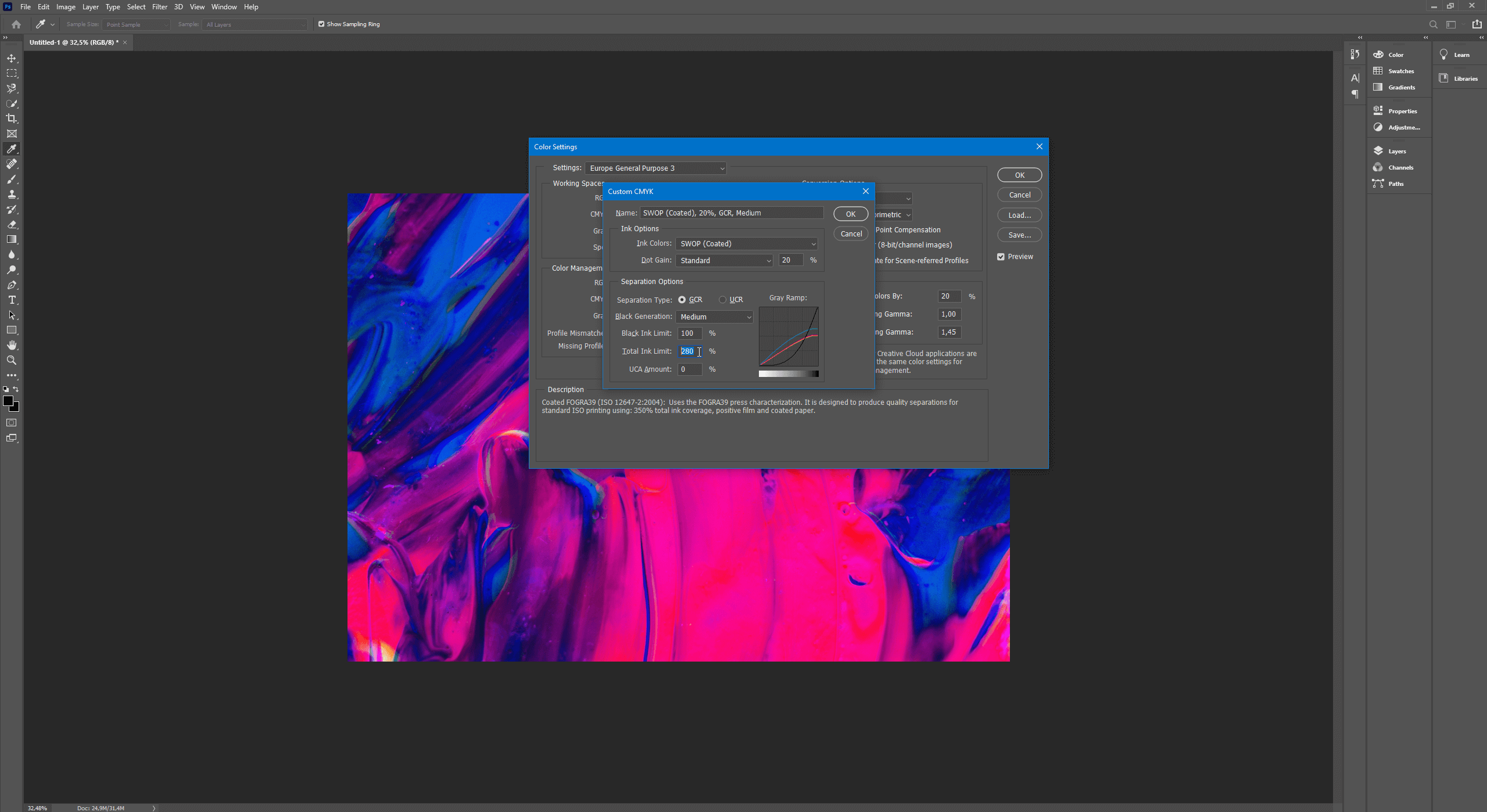Switch to Untitled-1 document tab
Screen dimensions: 1487x812
point(74,42)
